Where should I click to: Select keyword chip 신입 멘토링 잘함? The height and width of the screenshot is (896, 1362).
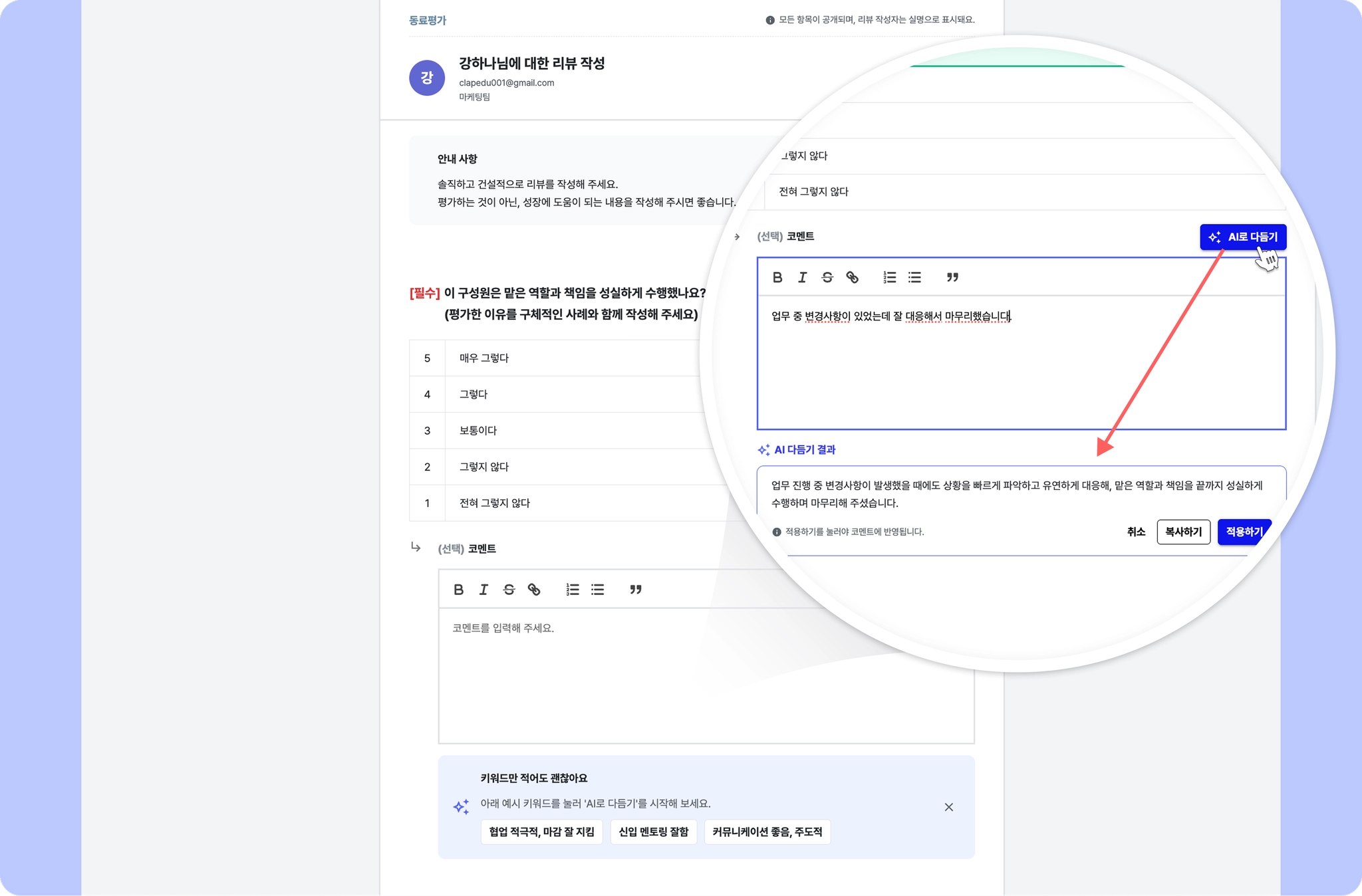click(x=653, y=832)
